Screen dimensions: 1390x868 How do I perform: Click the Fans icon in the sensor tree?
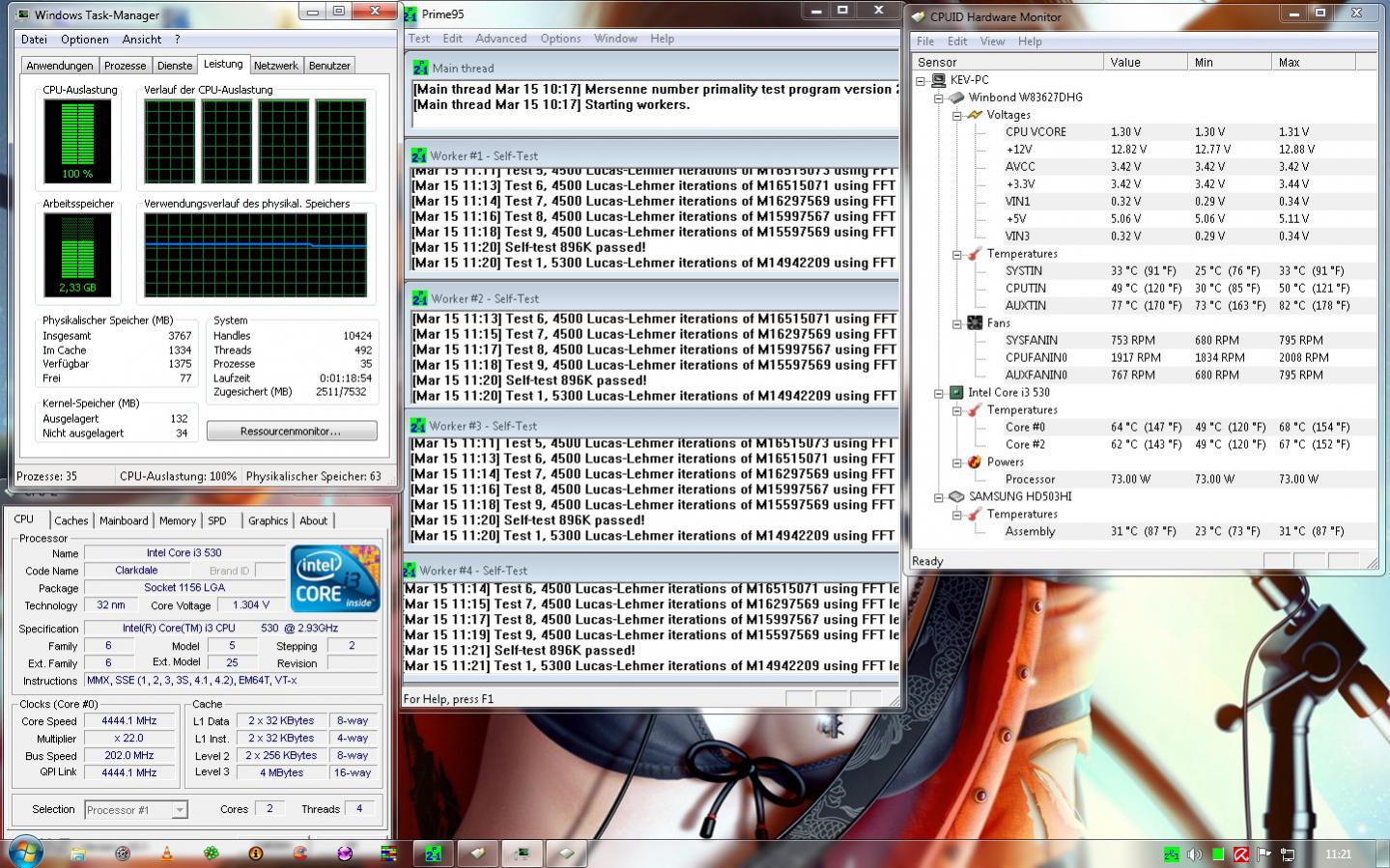point(975,323)
